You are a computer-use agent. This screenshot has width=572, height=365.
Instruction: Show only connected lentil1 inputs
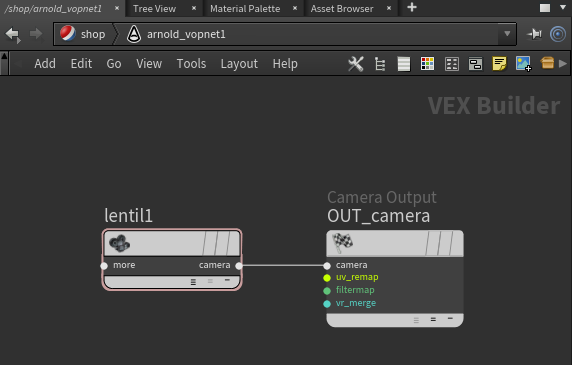(x=210, y=281)
